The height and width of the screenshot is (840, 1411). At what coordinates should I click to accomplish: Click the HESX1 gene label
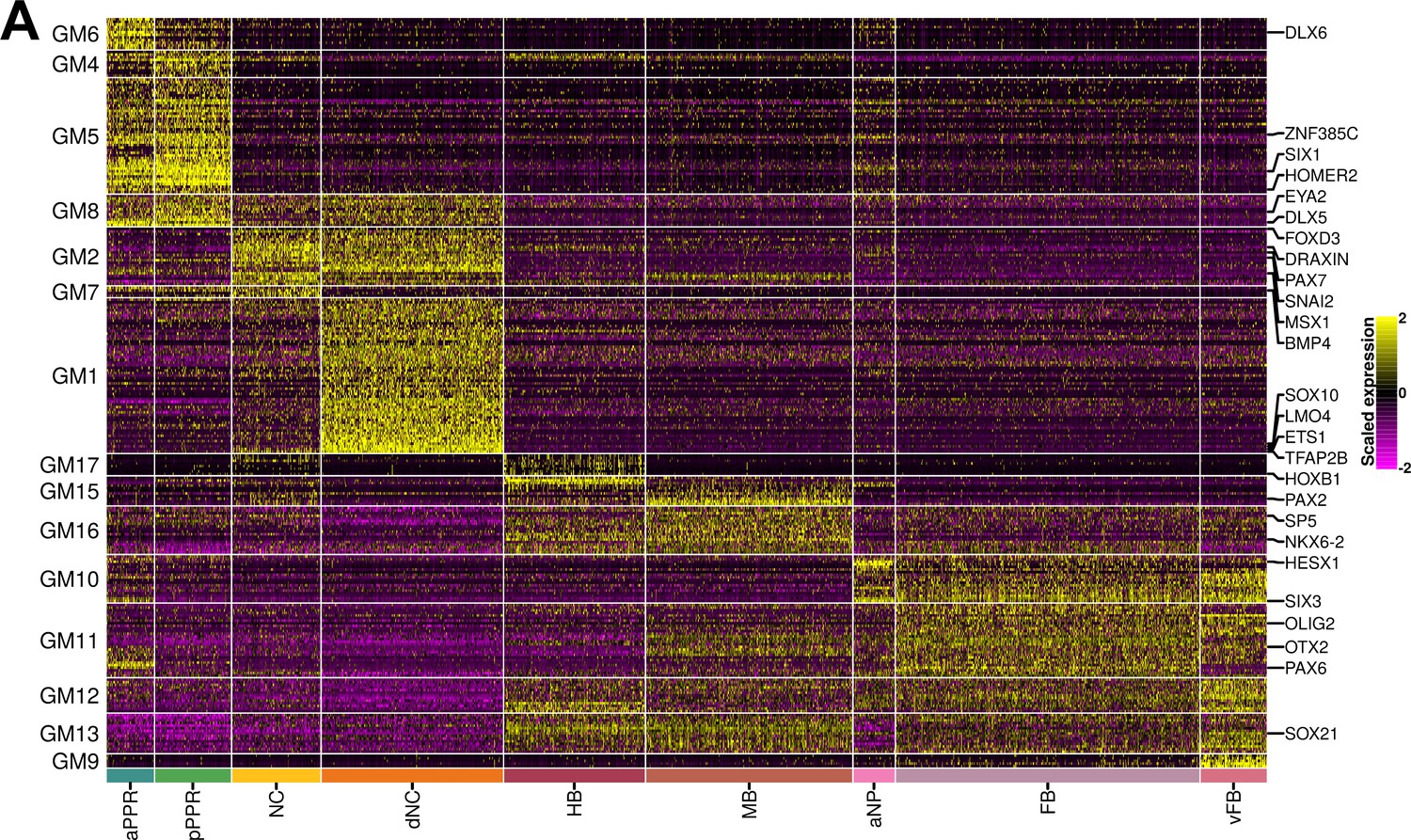[x=1311, y=563]
